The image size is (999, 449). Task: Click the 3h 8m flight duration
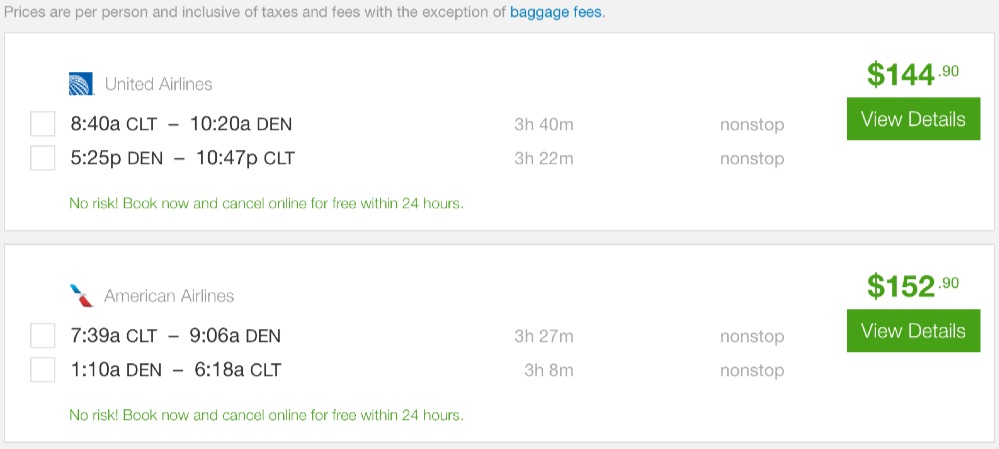(x=549, y=370)
